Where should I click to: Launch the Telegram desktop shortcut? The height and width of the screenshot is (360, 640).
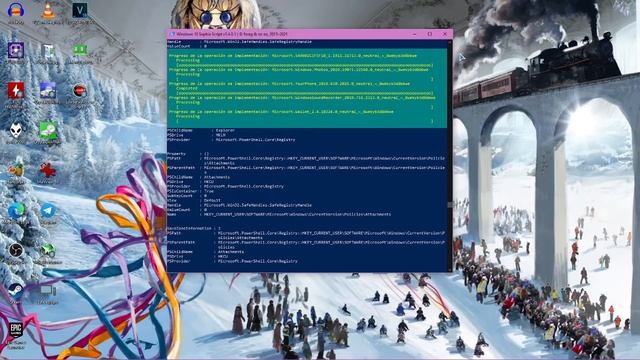click(x=48, y=211)
